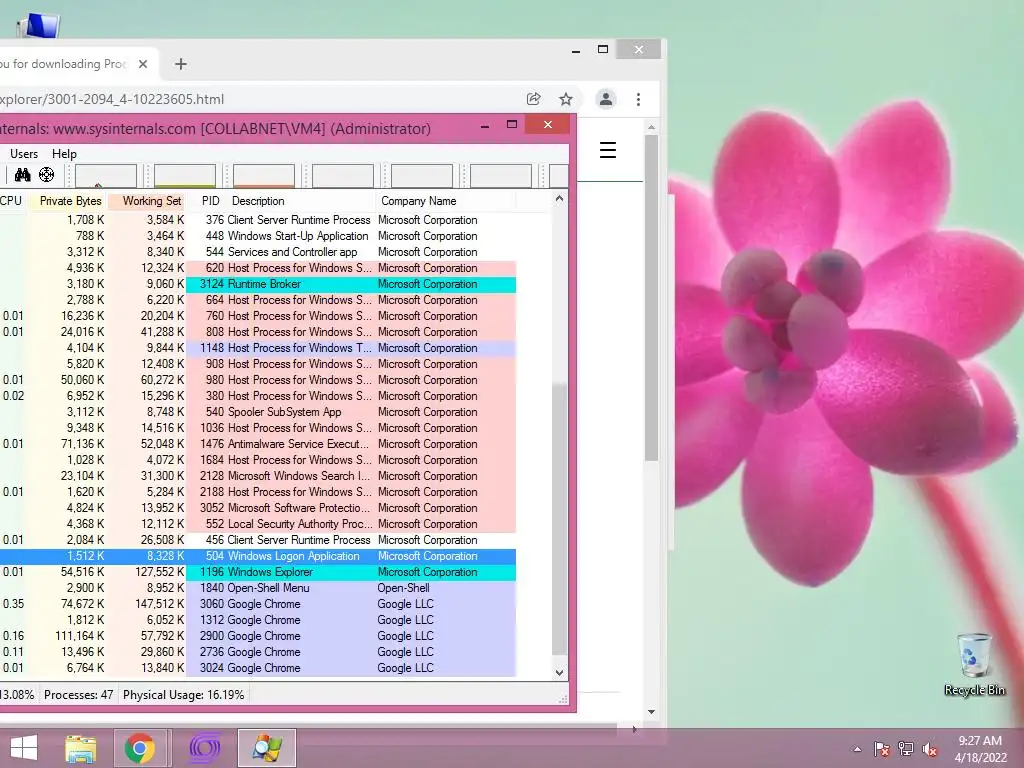Bookmark page with the star icon
Viewport: 1024px width, 768px height.
pos(566,99)
